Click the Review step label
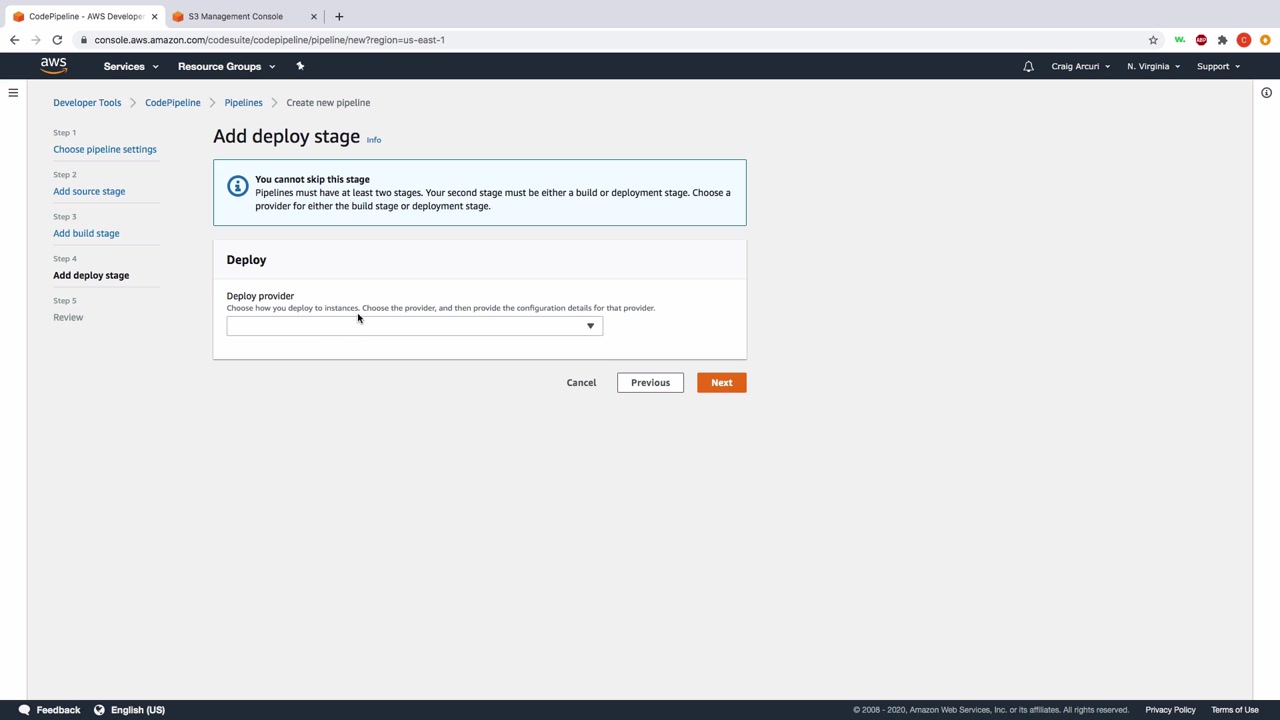Screen dimensions: 1280x720 tap(68, 317)
